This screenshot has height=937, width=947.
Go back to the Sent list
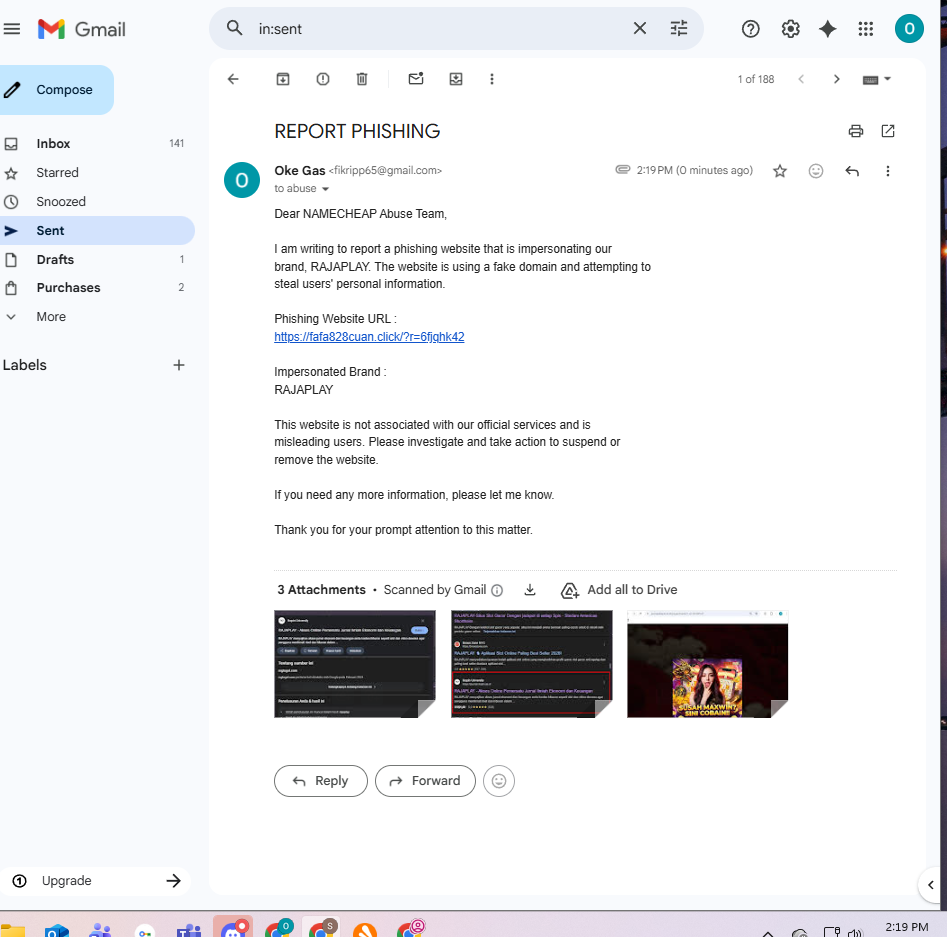[x=233, y=79]
